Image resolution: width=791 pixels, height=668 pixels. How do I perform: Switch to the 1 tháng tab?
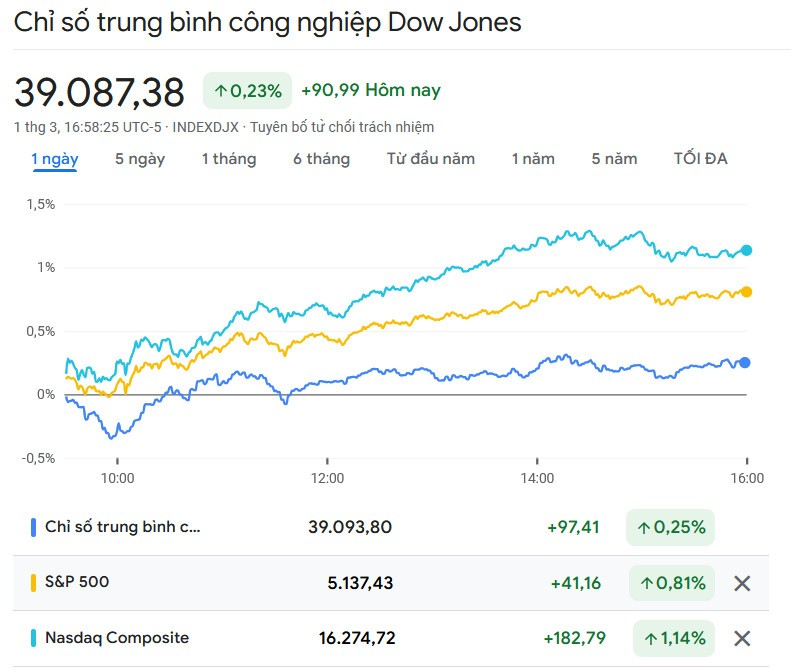click(229, 159)
